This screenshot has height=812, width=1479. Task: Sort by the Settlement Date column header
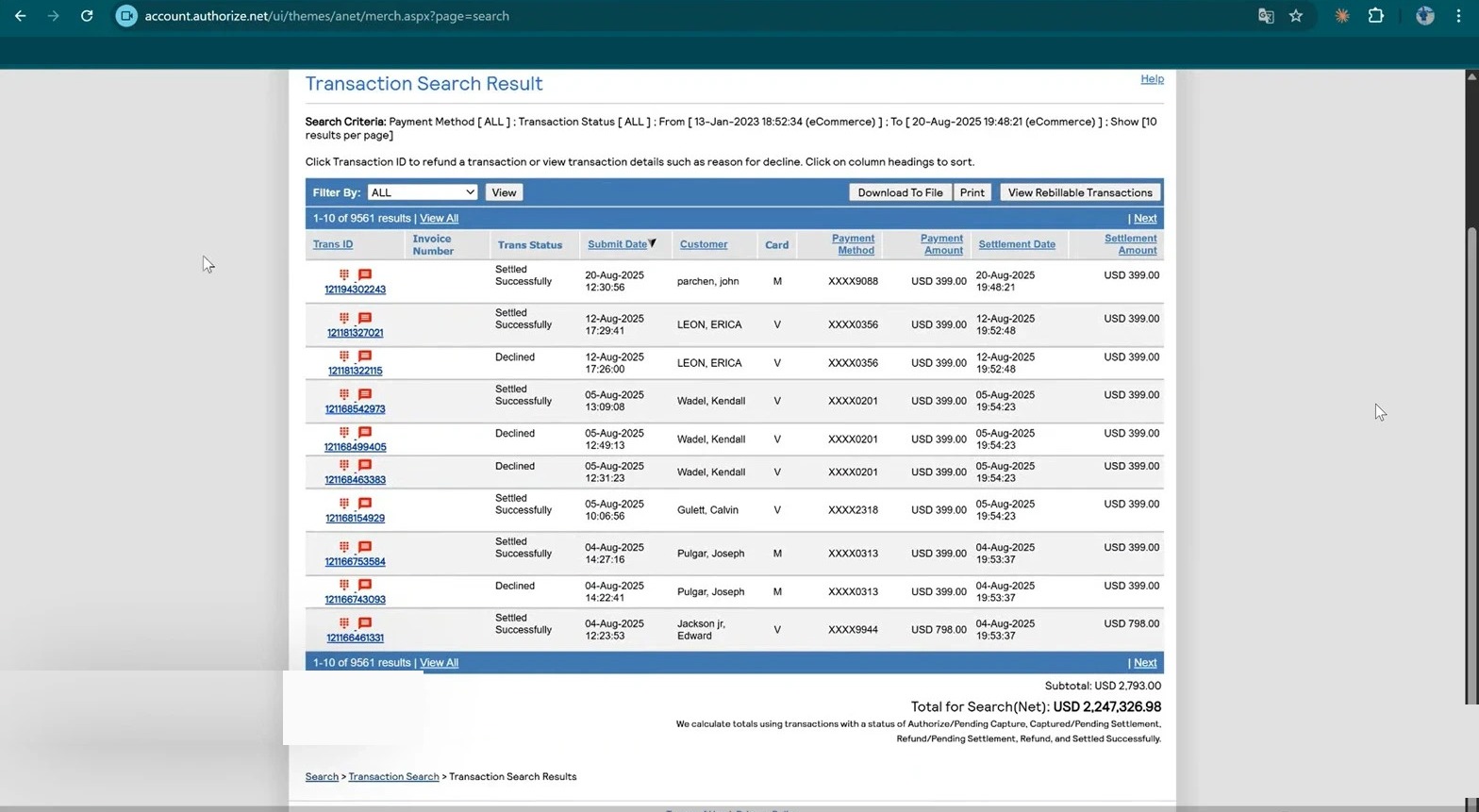[x=1017, y=244]
